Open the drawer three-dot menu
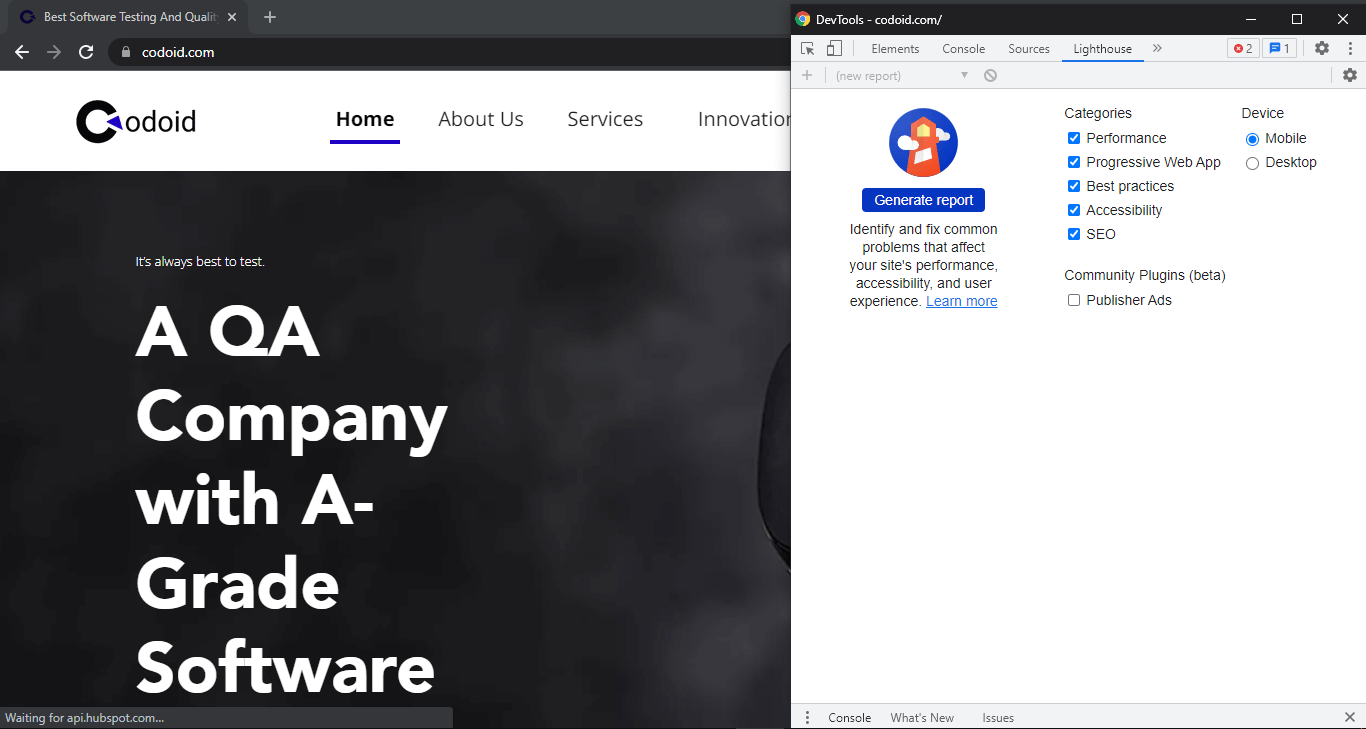The width and height of the screenshot is (1366, 729). coord(807,717)
